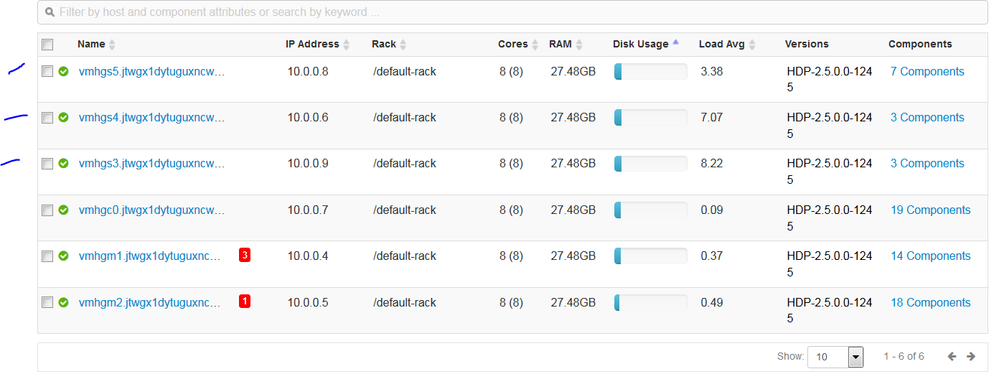Open host vmhgs3.jtwgx1dytuguxncw link
Screen dimensions: 999x387
152,164
